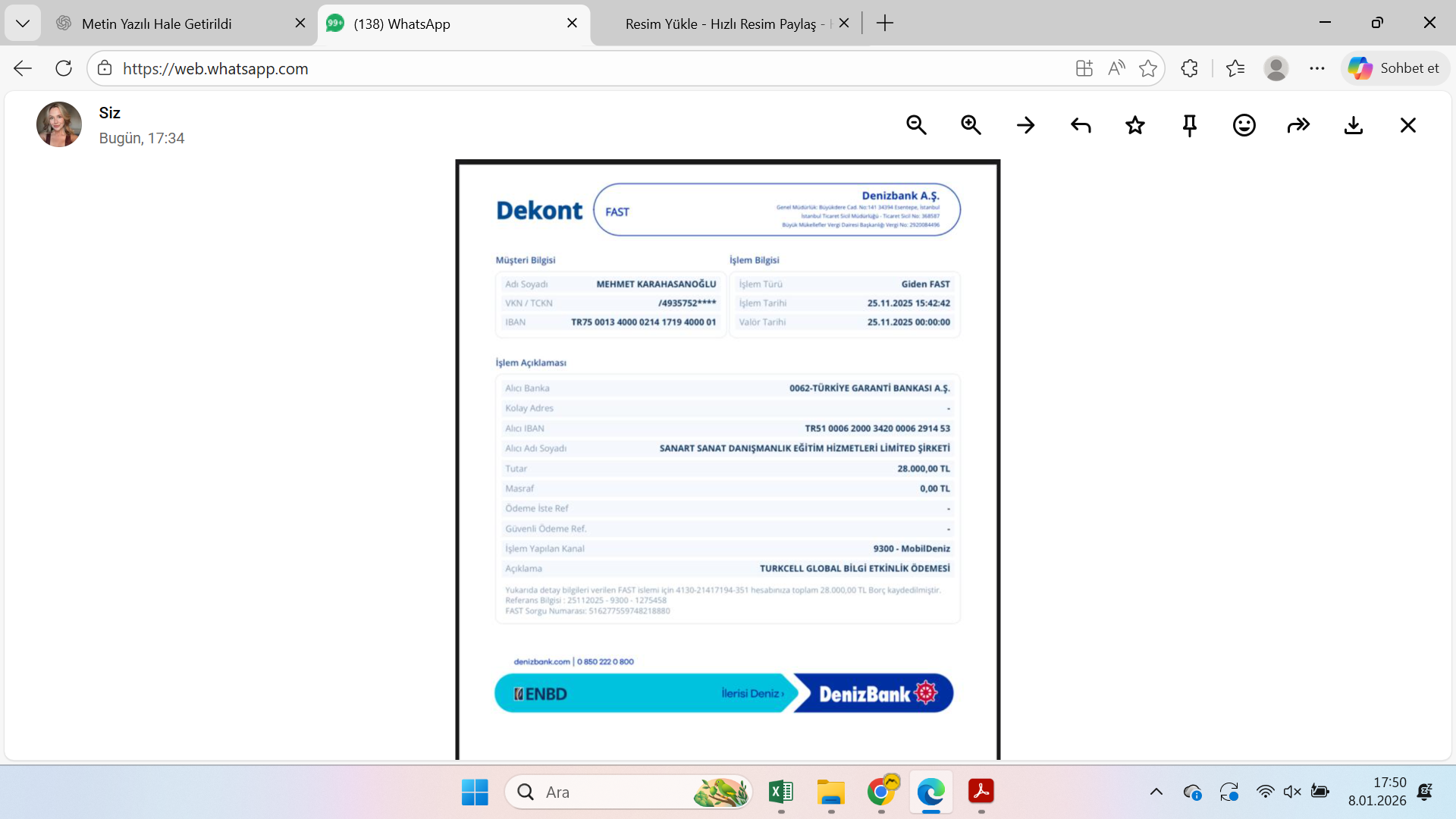Open the Wi-Fi network tray icon
Image resolution: width=1456 pixels, height=819 pixels.
[x=1265, y=792]
